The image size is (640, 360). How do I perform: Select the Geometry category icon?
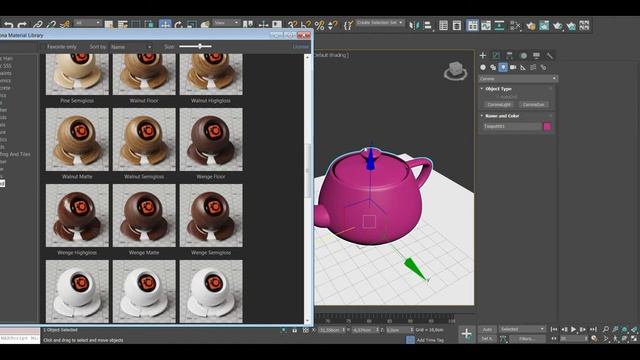pyautogui.click(x=483, y=67)
